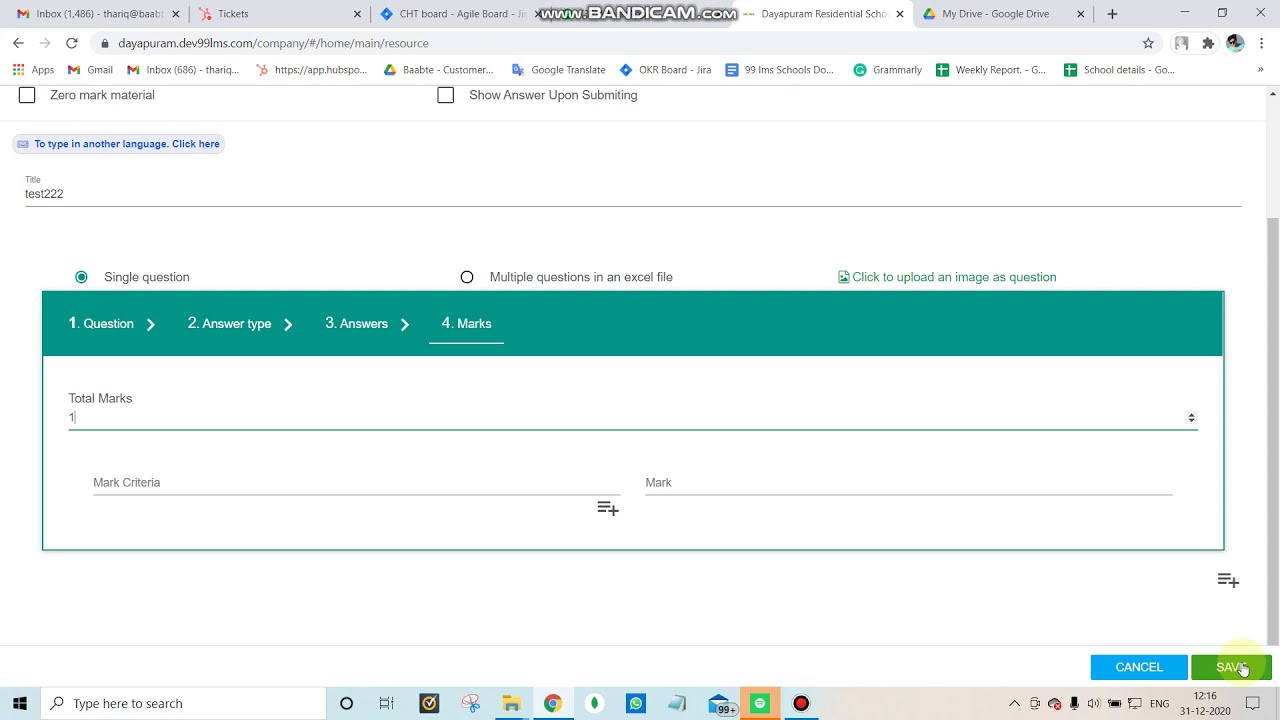Open the Gmail bookmark
This screenshot has width=1280, height=720.
pyautogui.click(x=90, y=70)
